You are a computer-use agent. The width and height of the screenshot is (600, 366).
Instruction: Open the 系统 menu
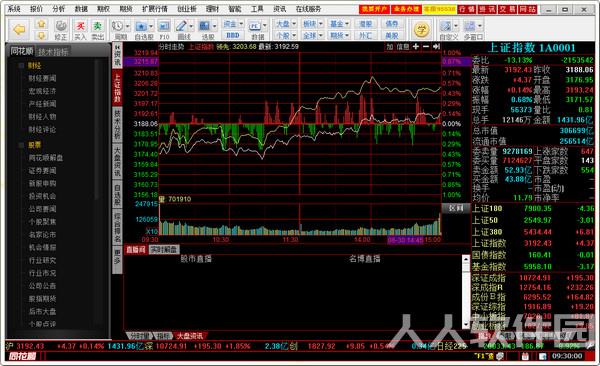[14, 8]
